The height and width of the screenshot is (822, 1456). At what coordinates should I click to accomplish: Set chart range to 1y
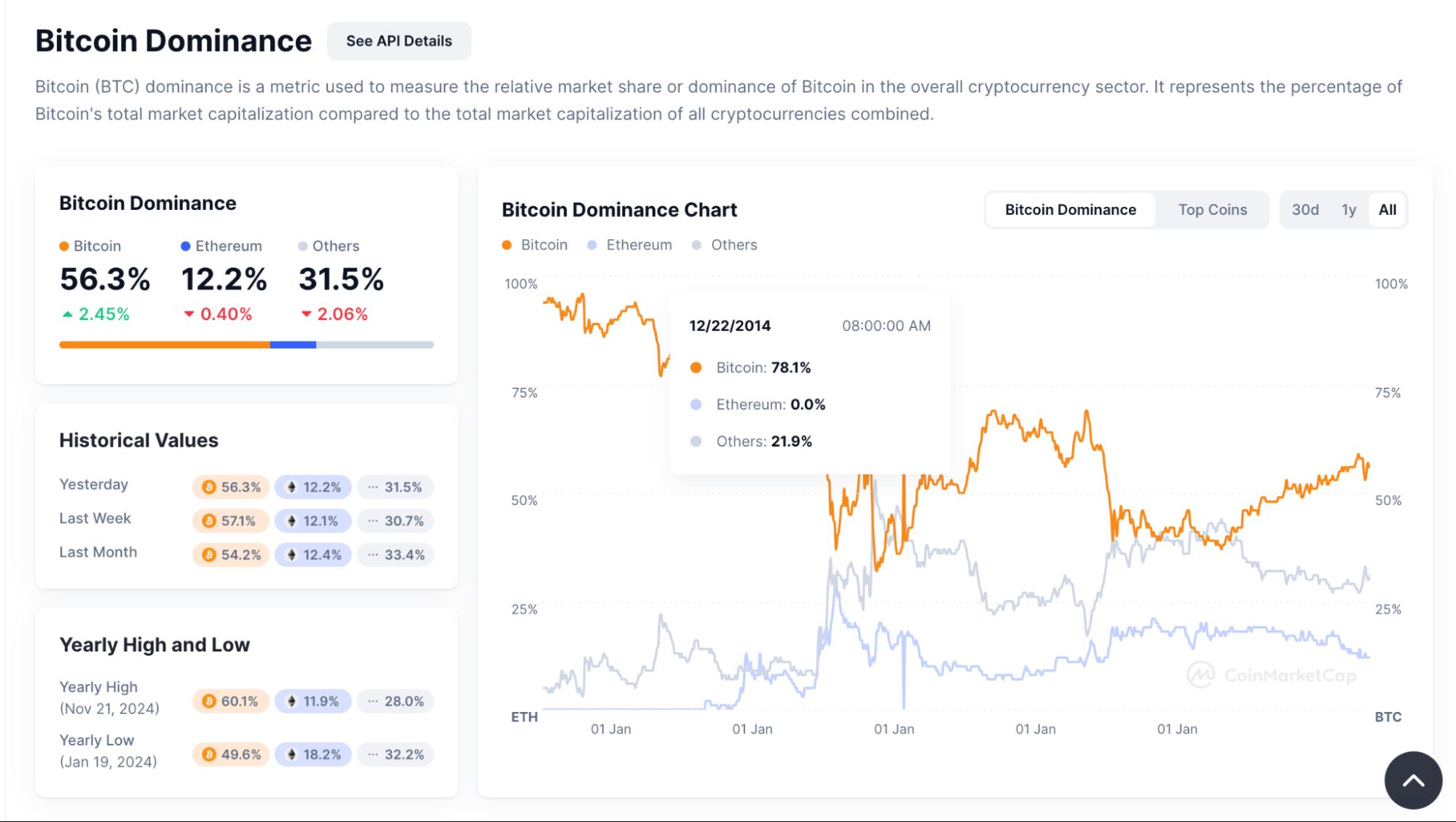pyautogui.click(x=1348, y=210)
